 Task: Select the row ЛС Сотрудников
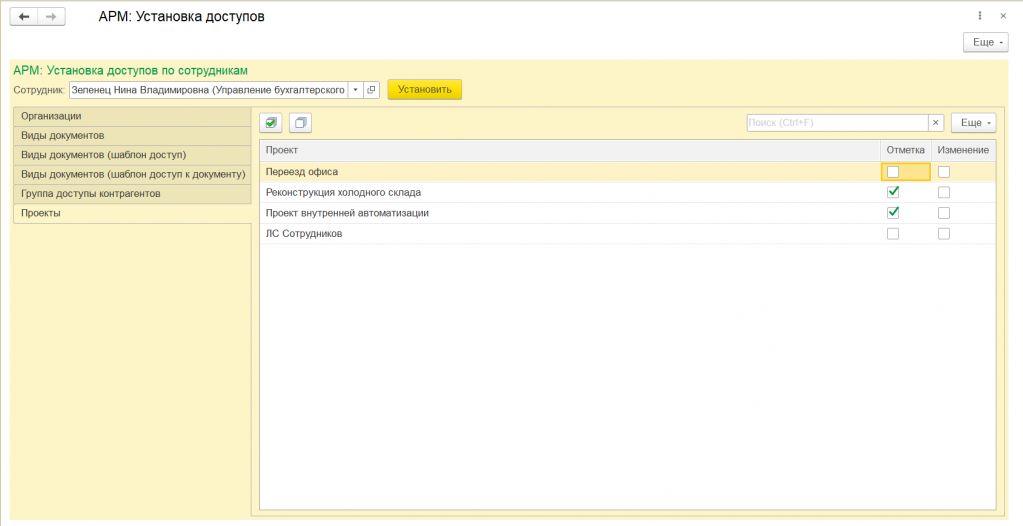click(x=628, y=234)
